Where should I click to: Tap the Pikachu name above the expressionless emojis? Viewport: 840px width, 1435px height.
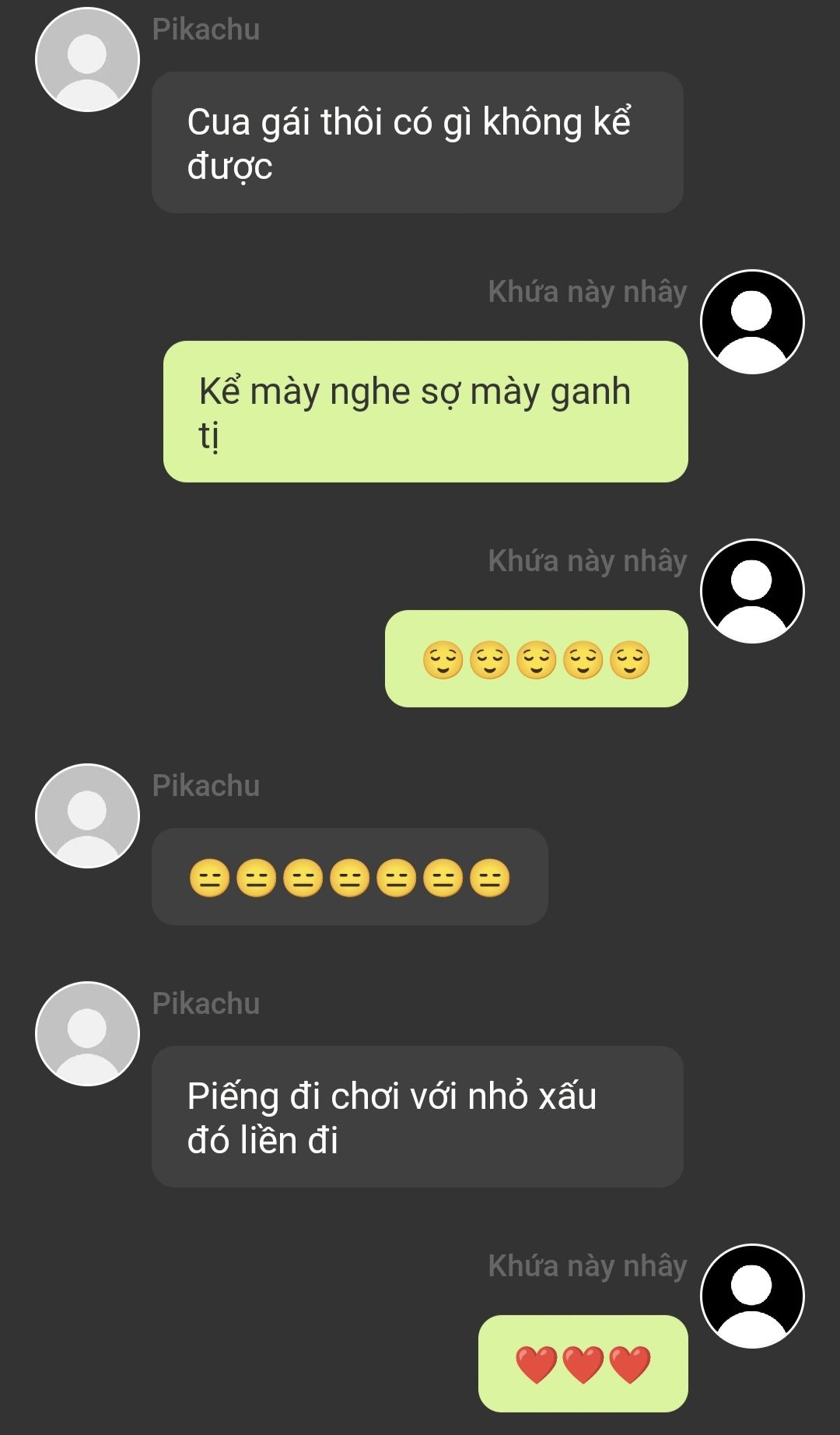coord(206,785)
